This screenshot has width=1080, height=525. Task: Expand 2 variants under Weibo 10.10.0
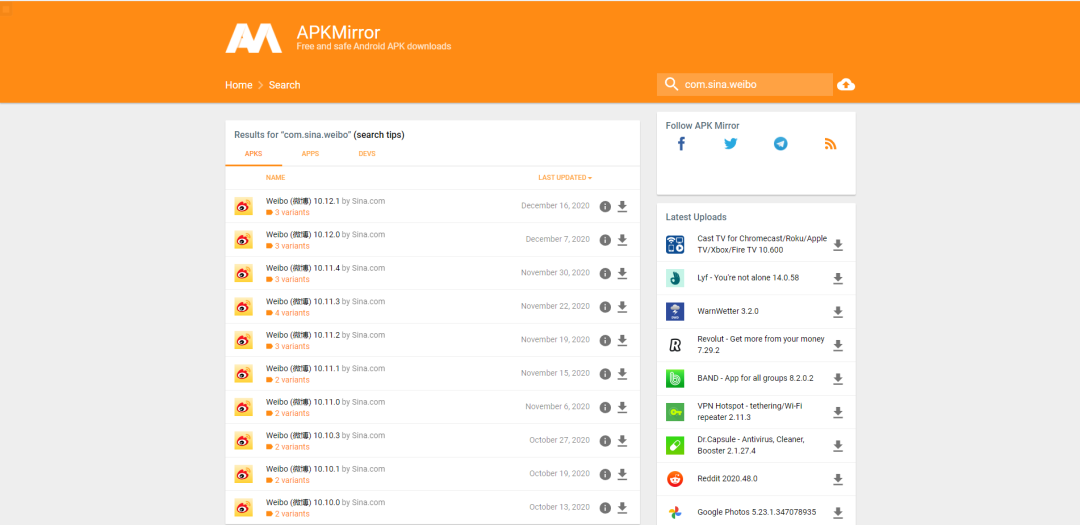(x=287, y=514)
